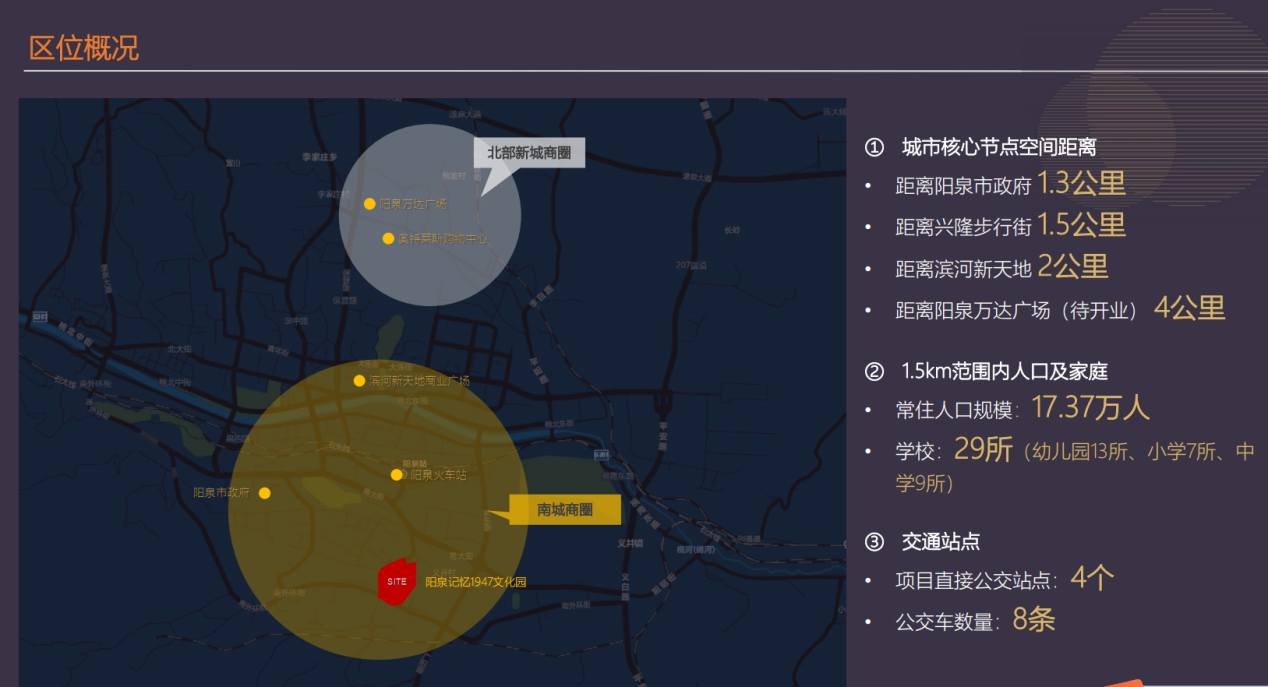Click the yellow dot beside 奥特莱斯购物中心

(388, 238)
